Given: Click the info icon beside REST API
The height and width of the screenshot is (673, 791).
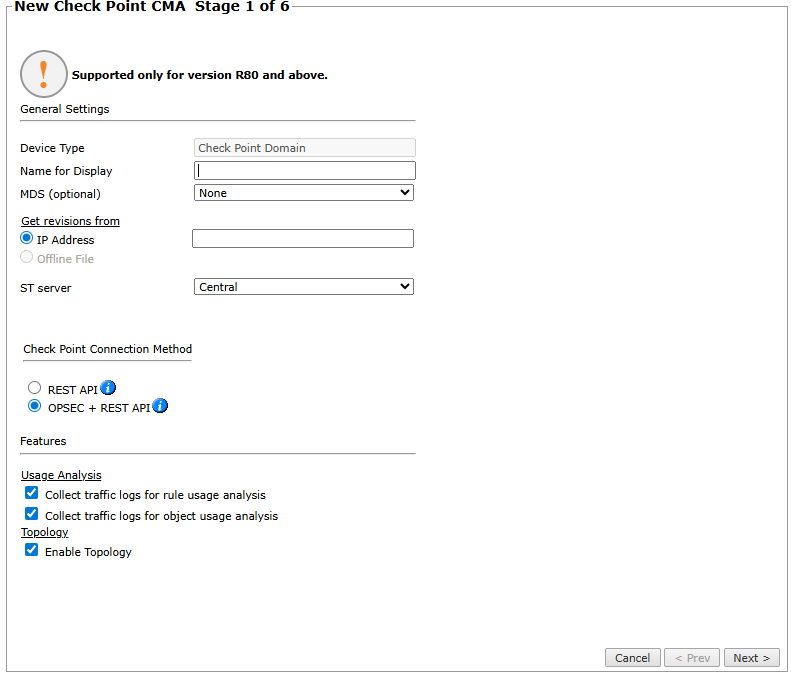Looking at the screenshot, I should coord(109,388).
